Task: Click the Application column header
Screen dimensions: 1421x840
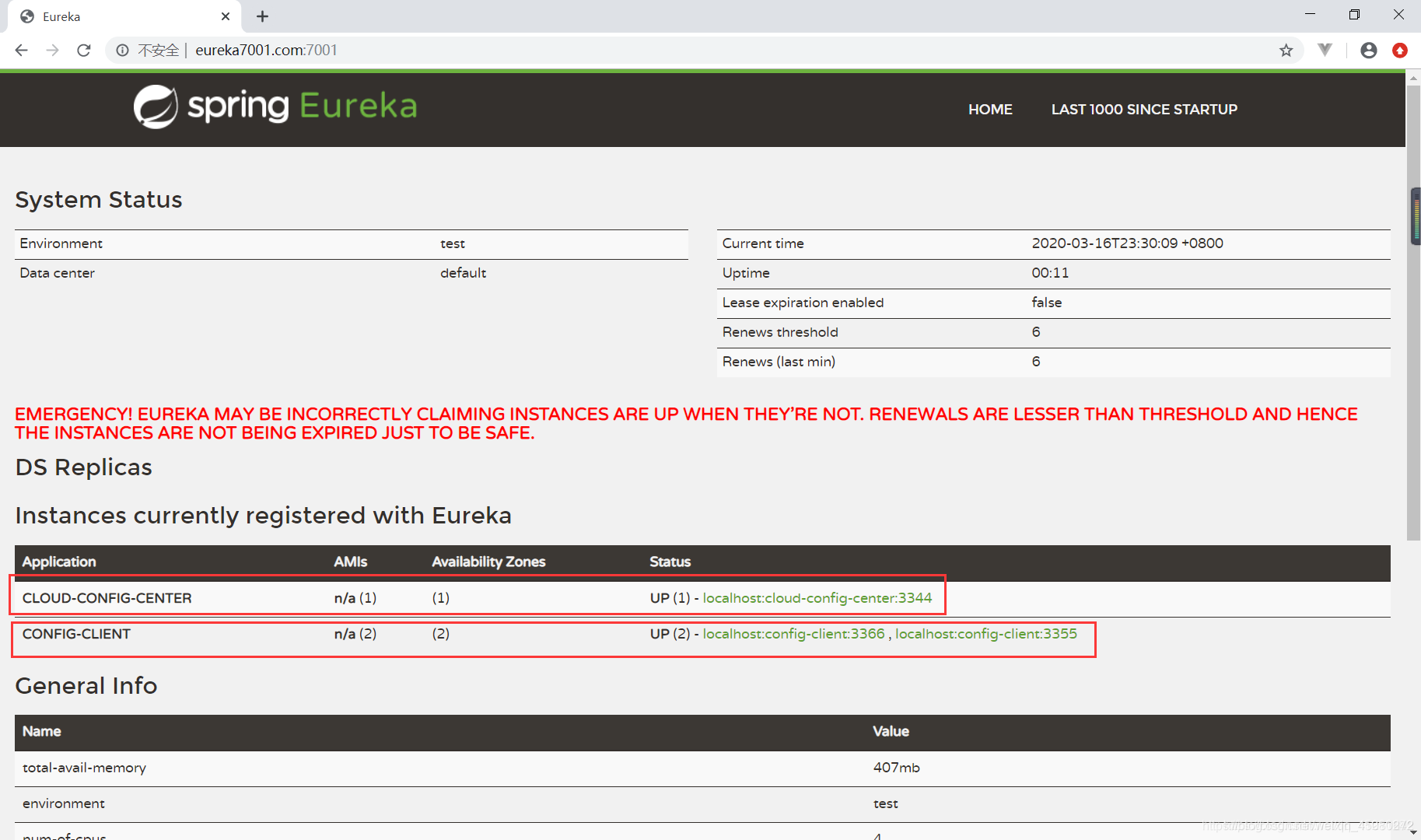Action: pyautogui.click(x=59, y=562)
